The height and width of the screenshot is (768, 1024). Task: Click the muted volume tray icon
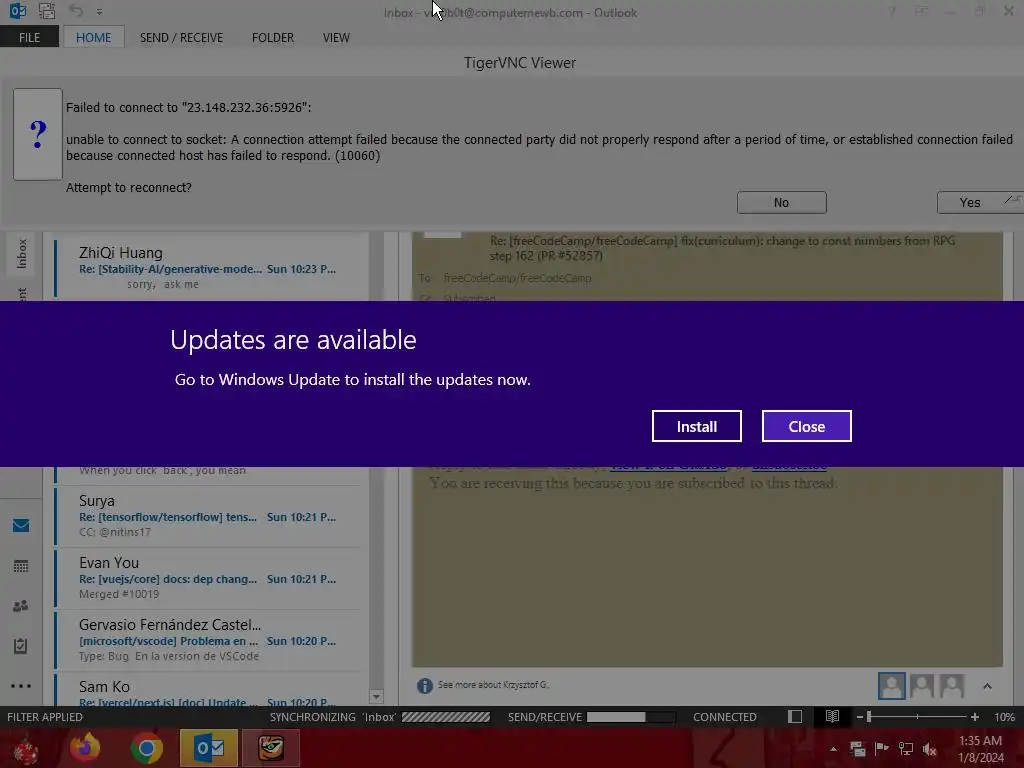point(929,749)
